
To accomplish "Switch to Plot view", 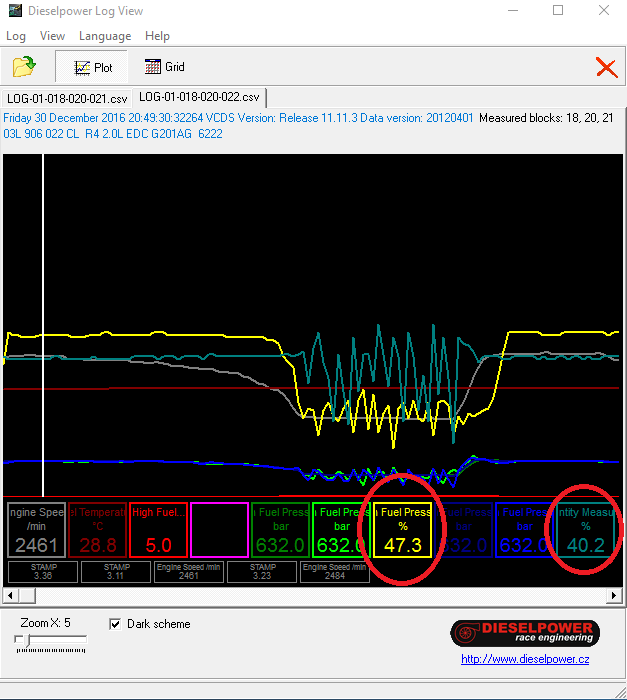I will [x=92, y=67].
